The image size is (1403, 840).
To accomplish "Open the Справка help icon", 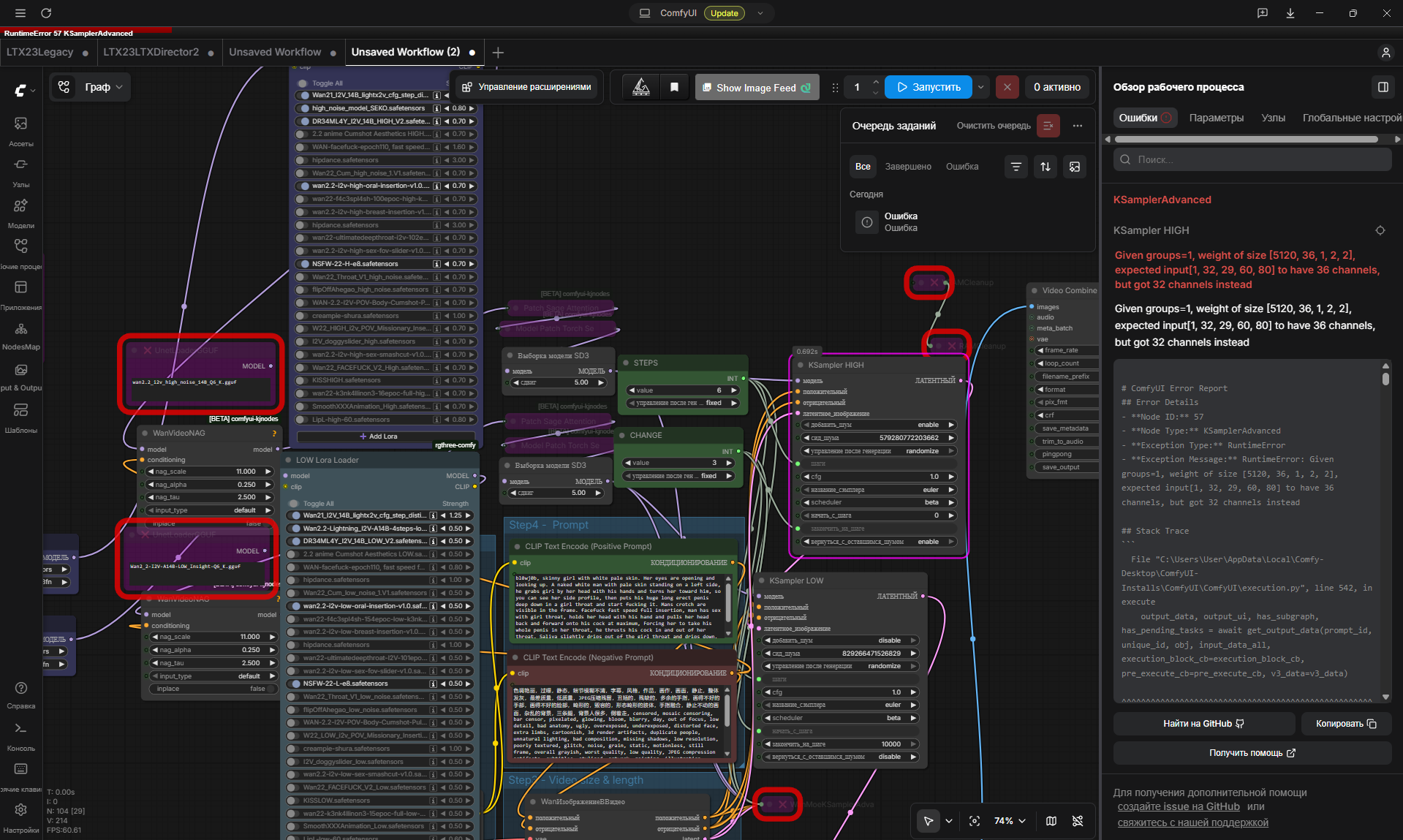I will tap(21, 695).
